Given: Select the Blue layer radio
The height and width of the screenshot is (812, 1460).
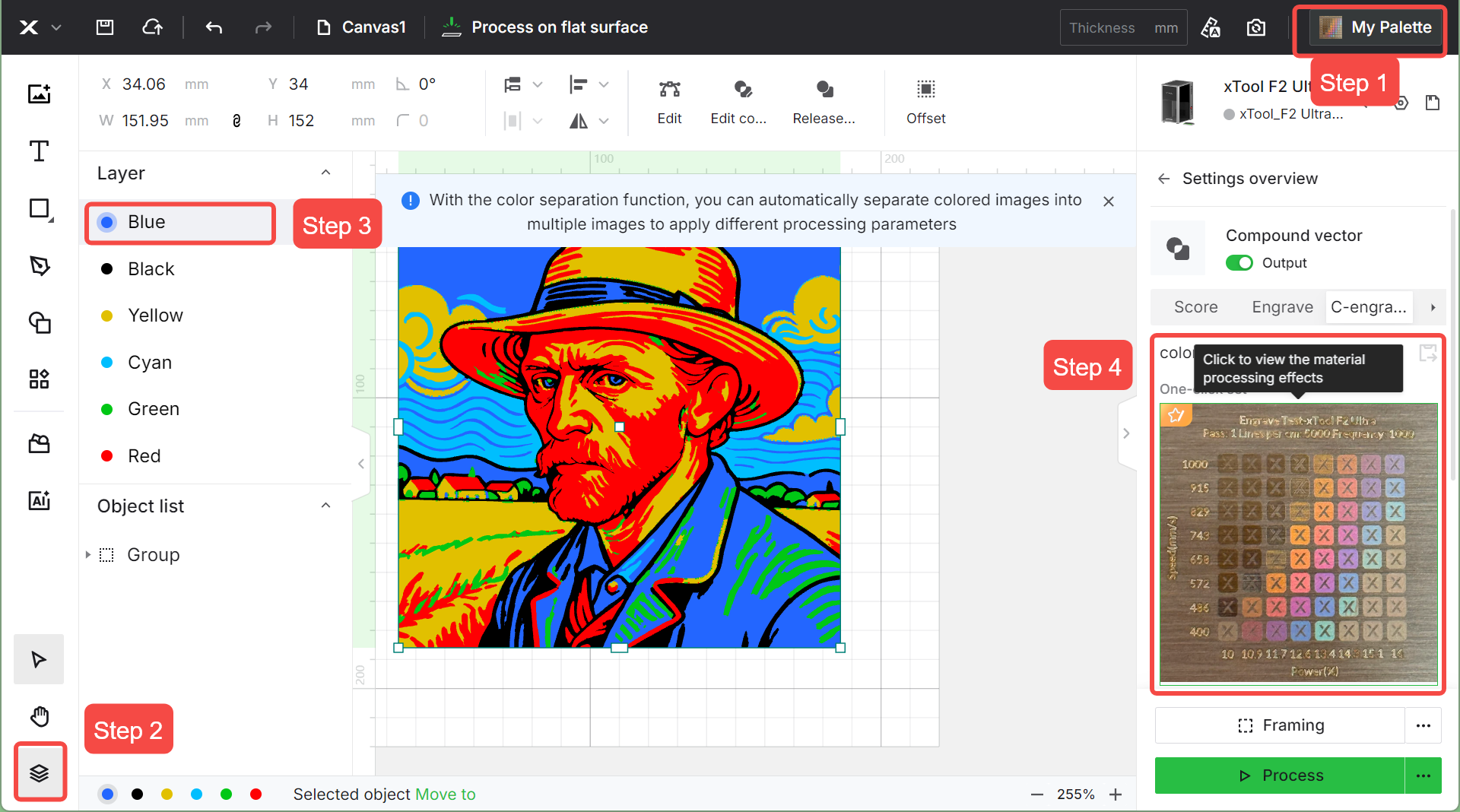Looking at the screenshot, I should pos(107,222).
